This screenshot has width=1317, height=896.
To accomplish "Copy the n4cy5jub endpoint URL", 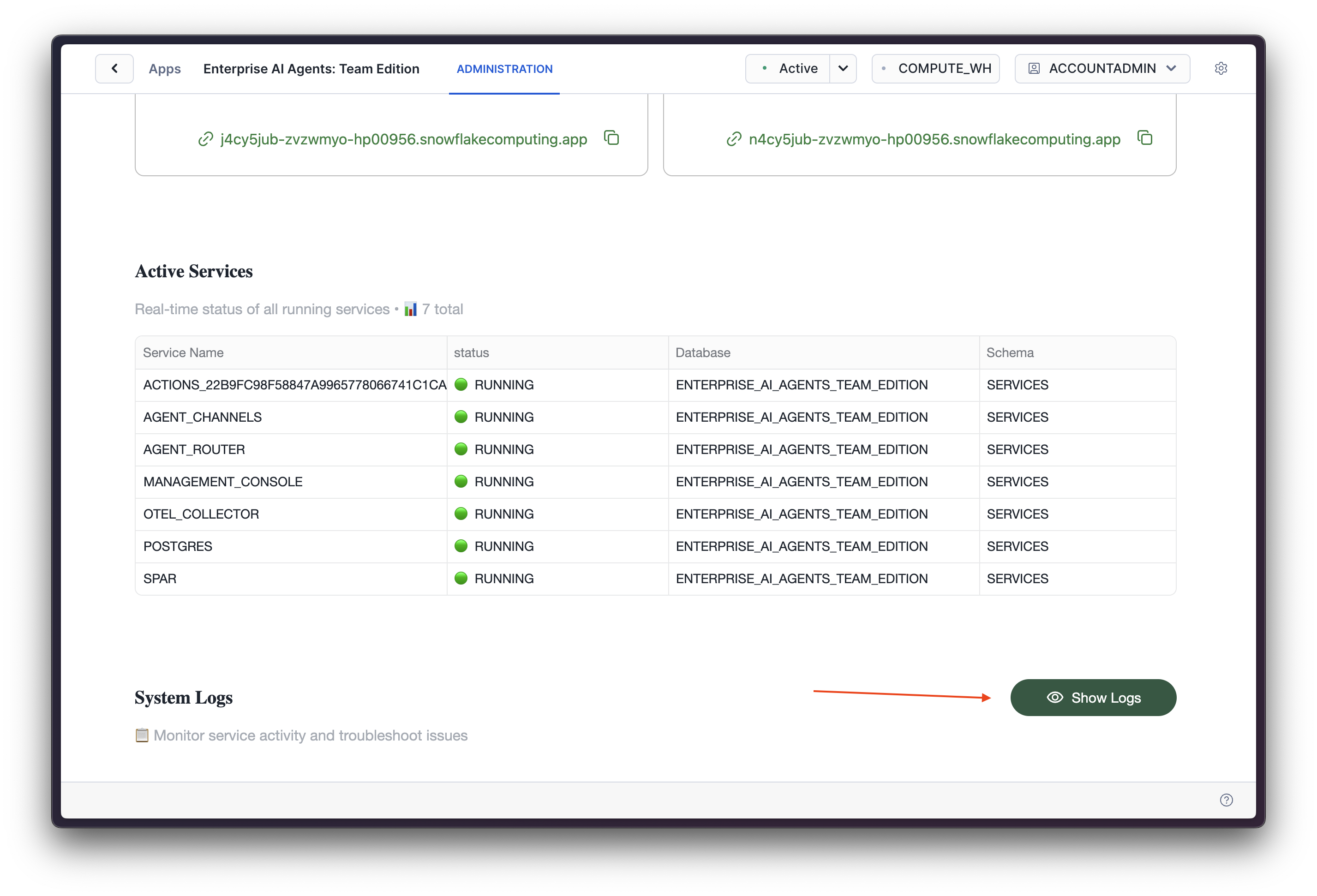I will pos(1145,137).
